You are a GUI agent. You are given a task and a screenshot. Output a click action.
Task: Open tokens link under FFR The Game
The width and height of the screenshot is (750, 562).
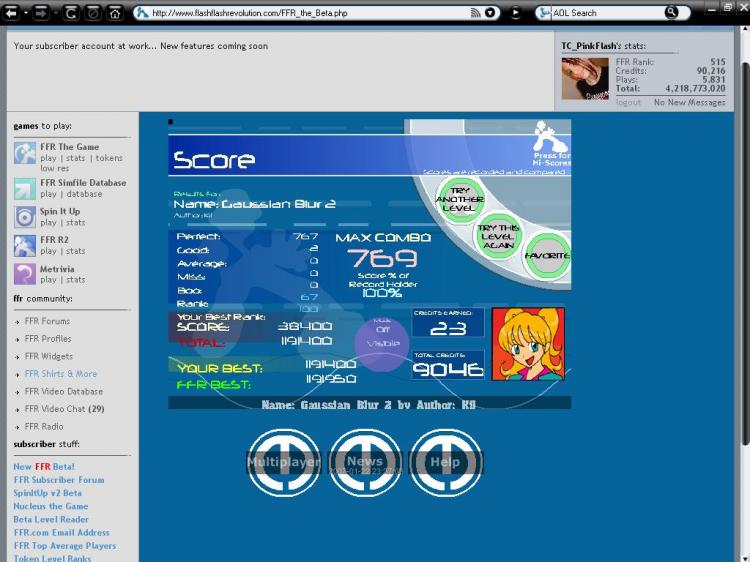tap(109, 158)
